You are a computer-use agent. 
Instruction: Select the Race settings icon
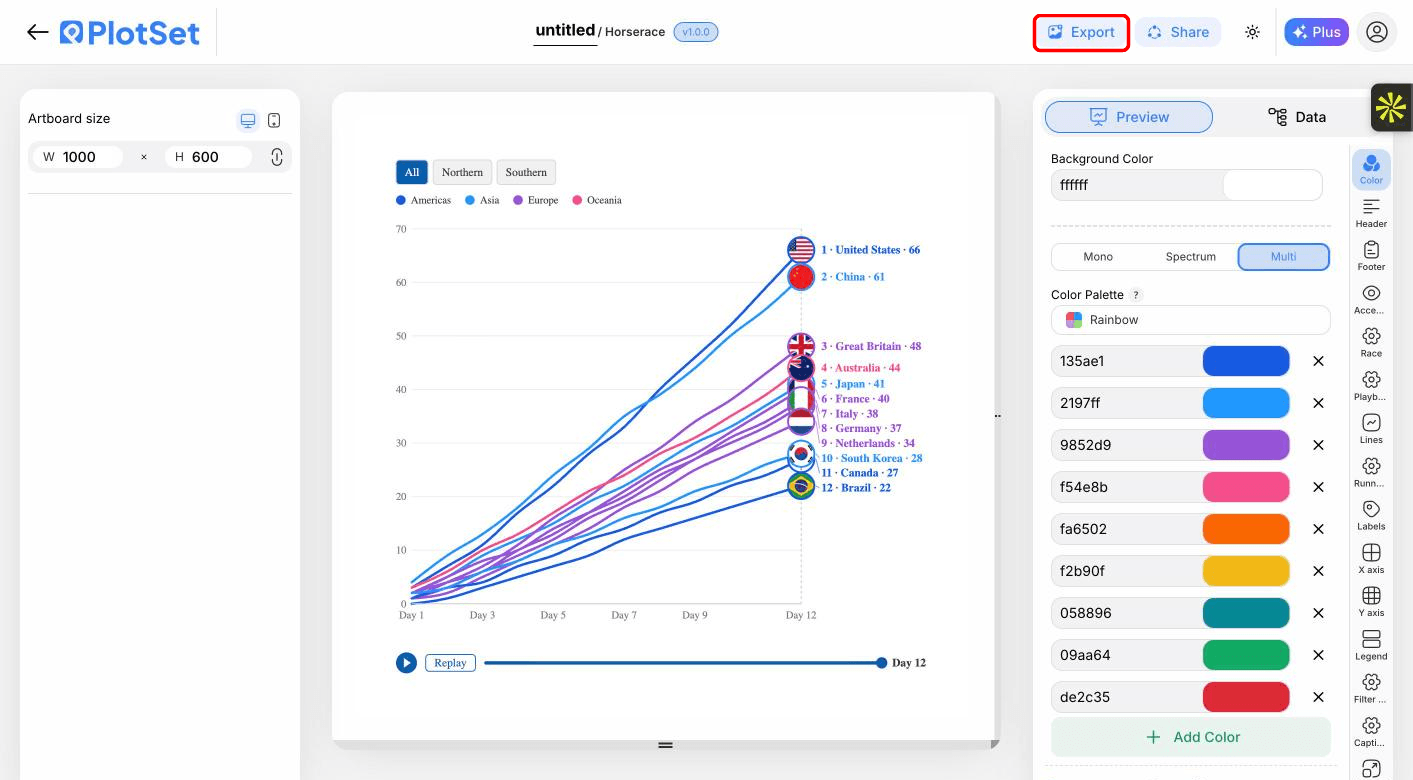pyautogui.click(x=1371, y=342)
